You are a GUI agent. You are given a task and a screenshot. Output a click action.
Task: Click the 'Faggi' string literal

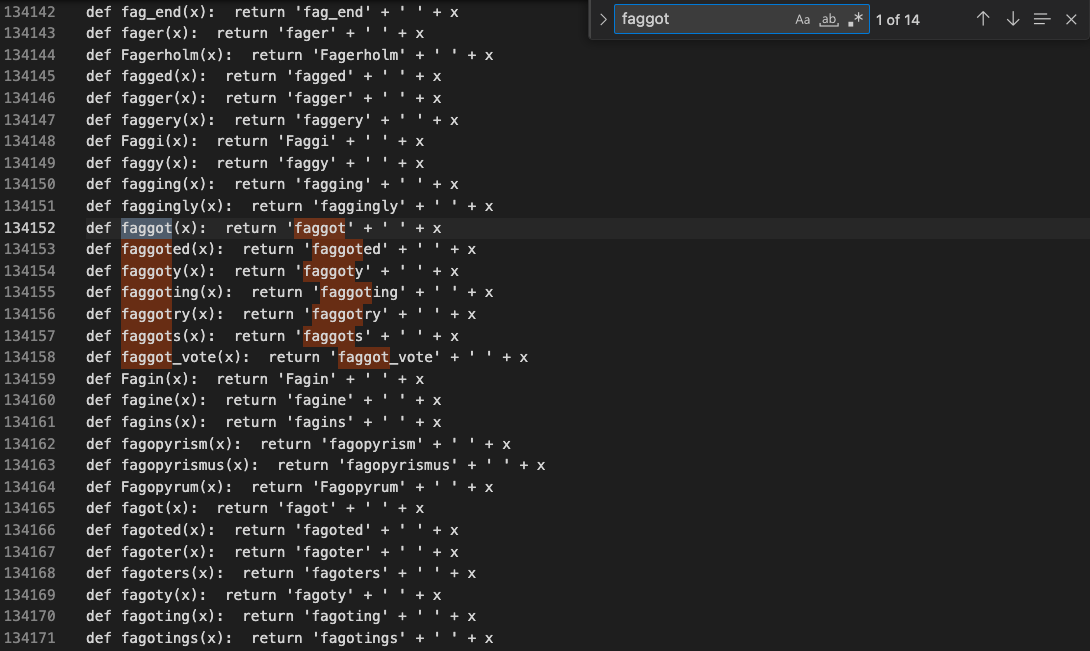[307, 141]
